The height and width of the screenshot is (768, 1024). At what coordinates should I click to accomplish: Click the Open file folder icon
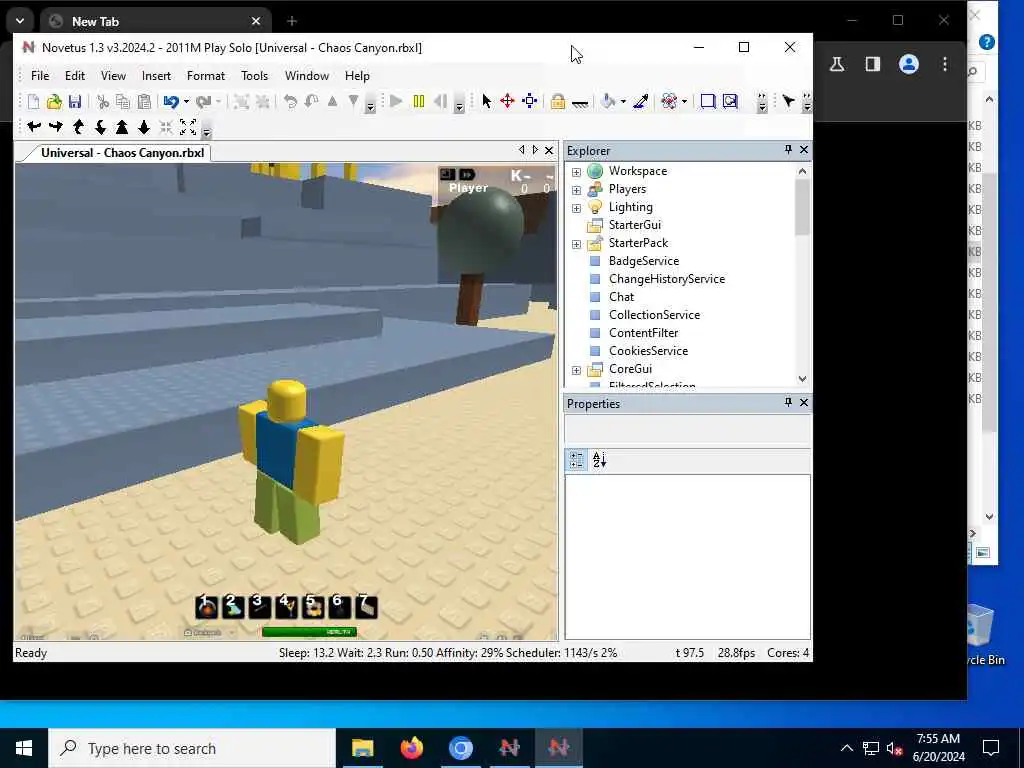click(54, 101)
